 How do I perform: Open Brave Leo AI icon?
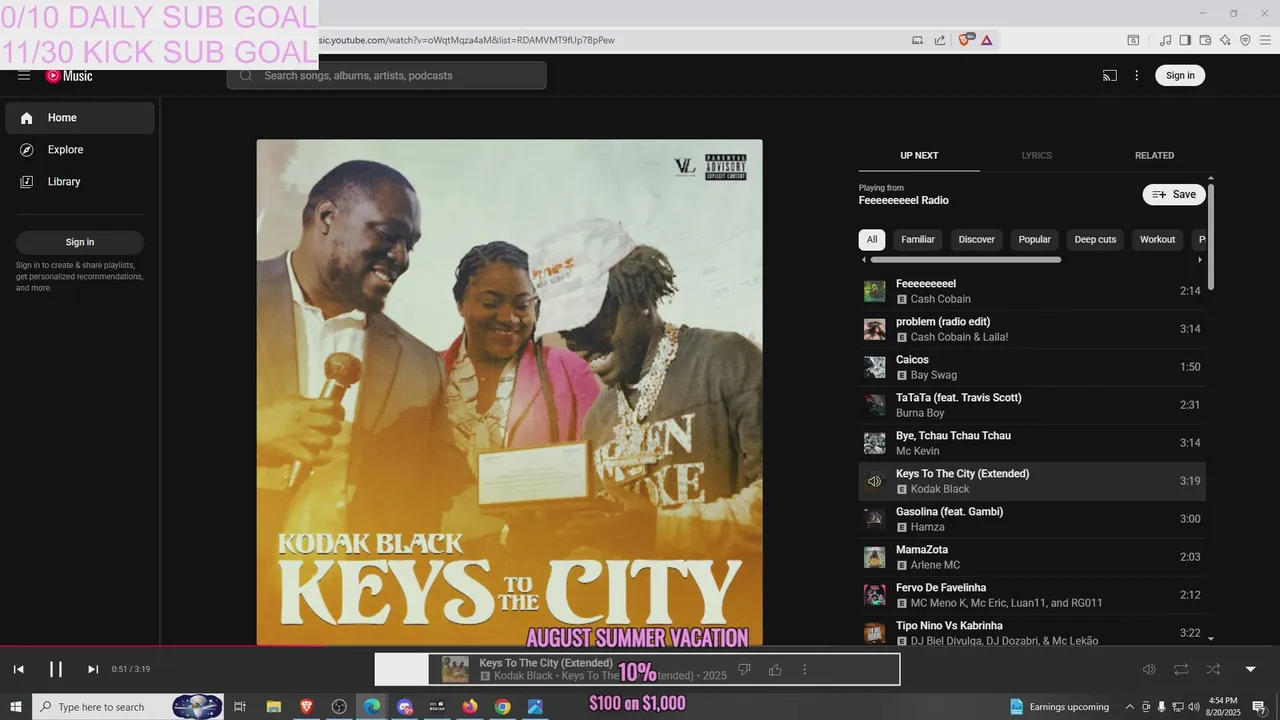1225,40
